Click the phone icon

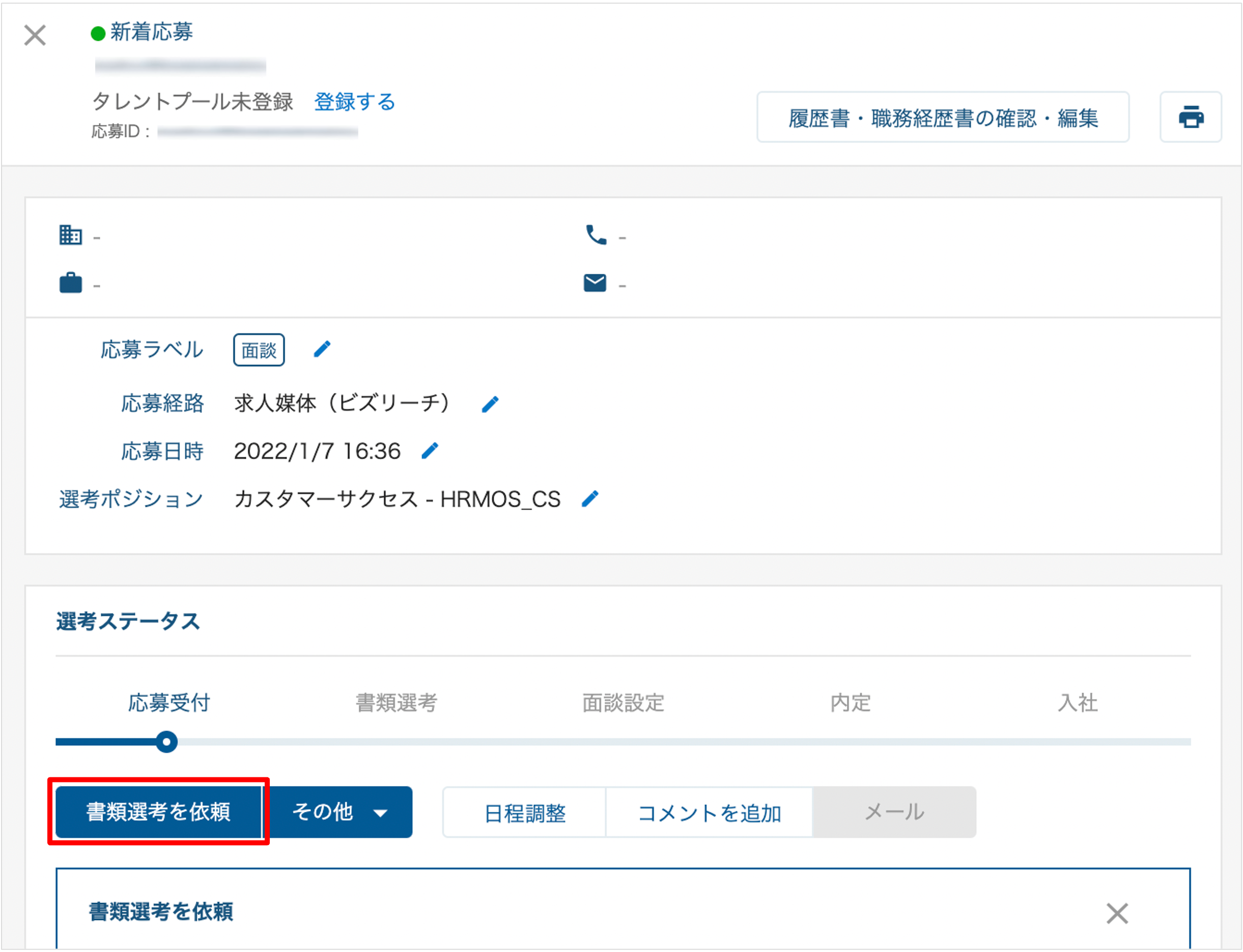coord(596,235)
